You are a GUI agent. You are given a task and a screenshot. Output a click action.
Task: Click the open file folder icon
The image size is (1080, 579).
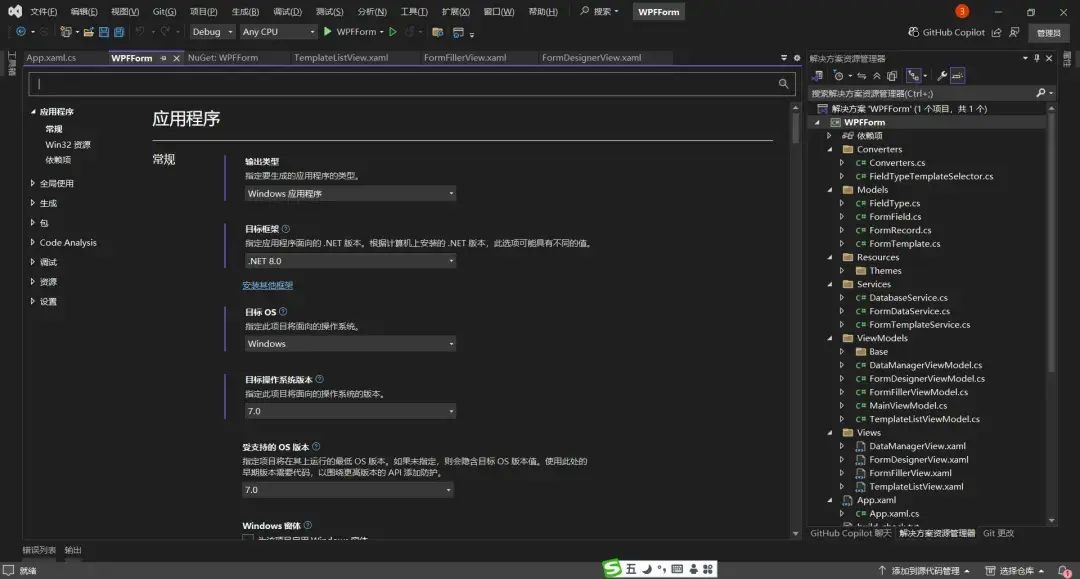(89, 32)
